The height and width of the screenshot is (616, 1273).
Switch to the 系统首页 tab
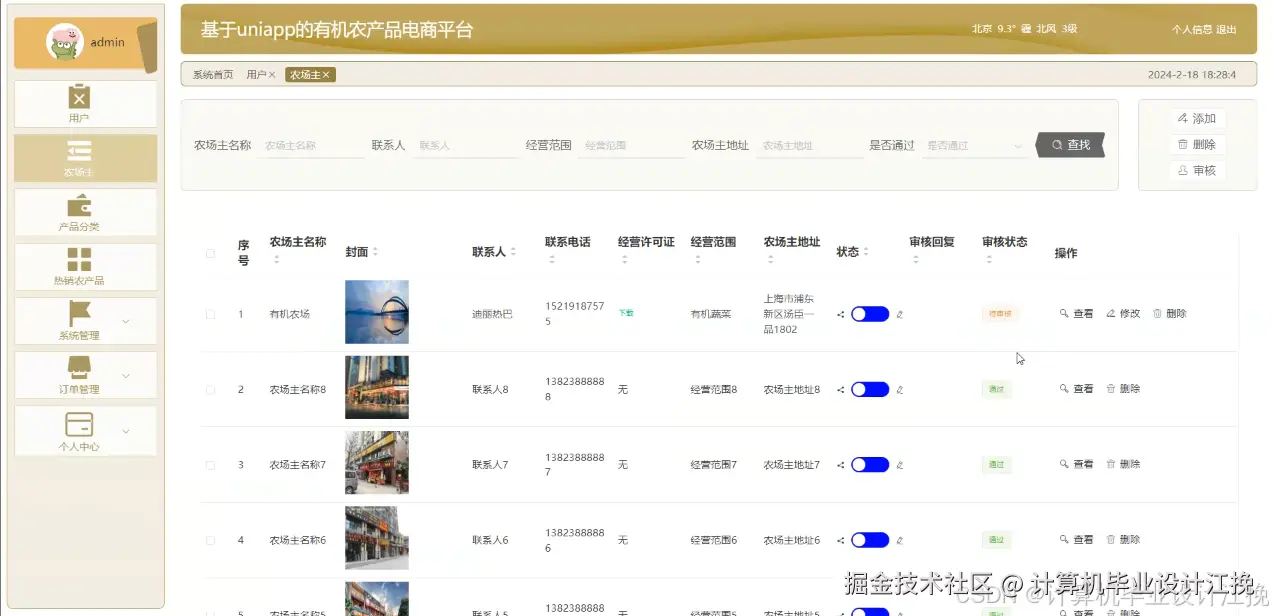[213, 75]
